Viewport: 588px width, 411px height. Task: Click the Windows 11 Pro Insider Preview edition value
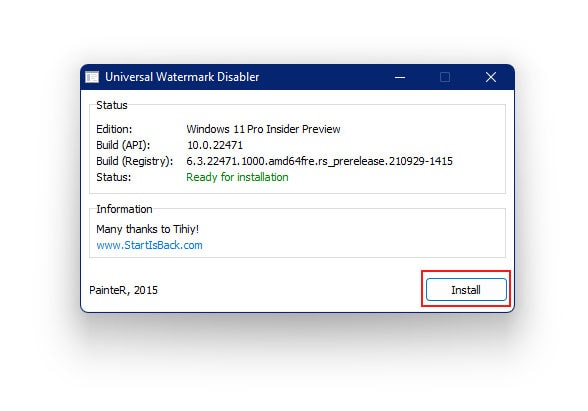click(263, 129)
